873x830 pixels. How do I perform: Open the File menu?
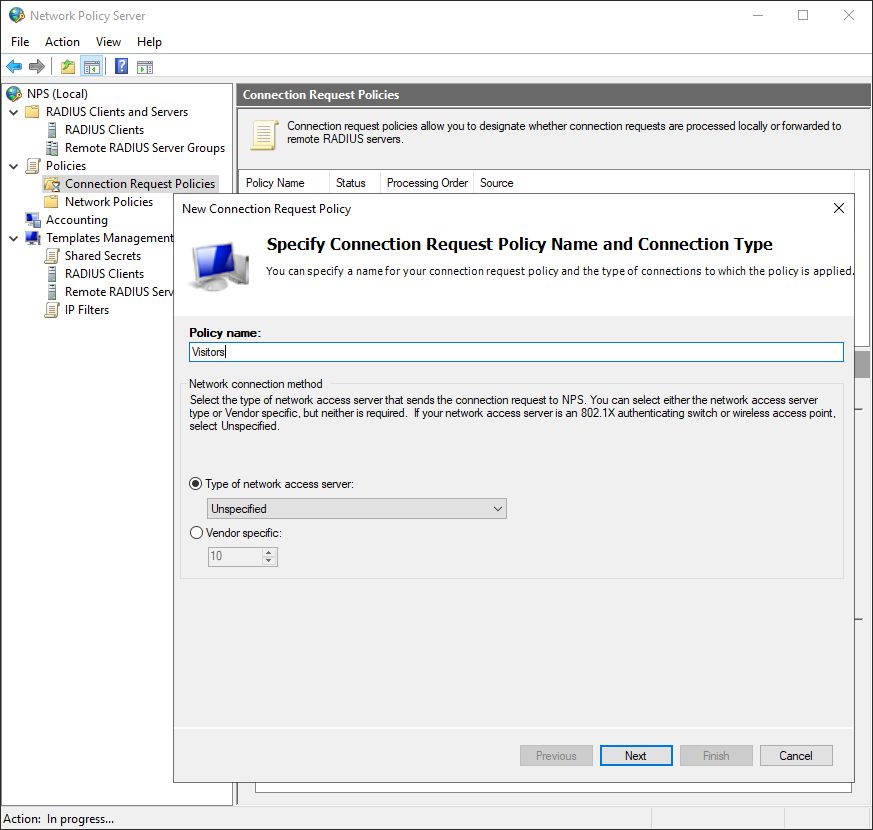click(20, 42)
